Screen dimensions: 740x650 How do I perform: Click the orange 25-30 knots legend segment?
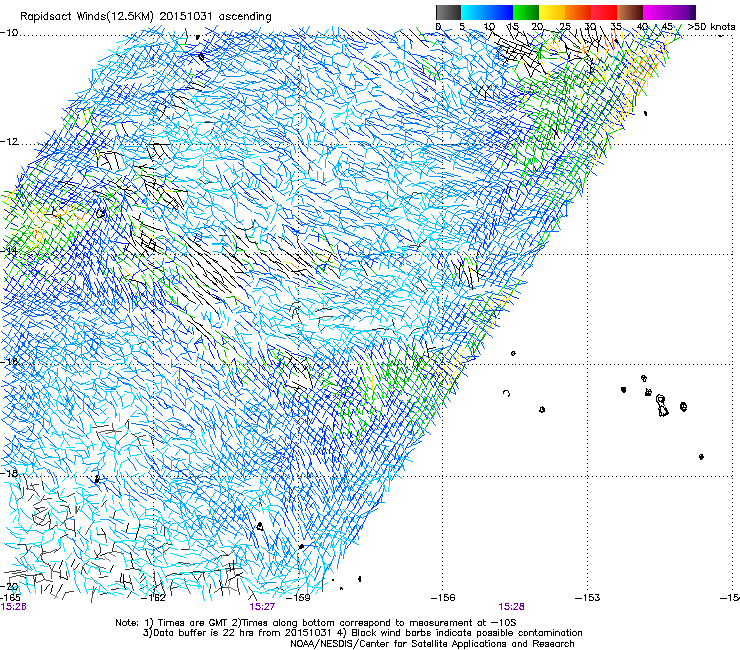(x=578, y=12)
